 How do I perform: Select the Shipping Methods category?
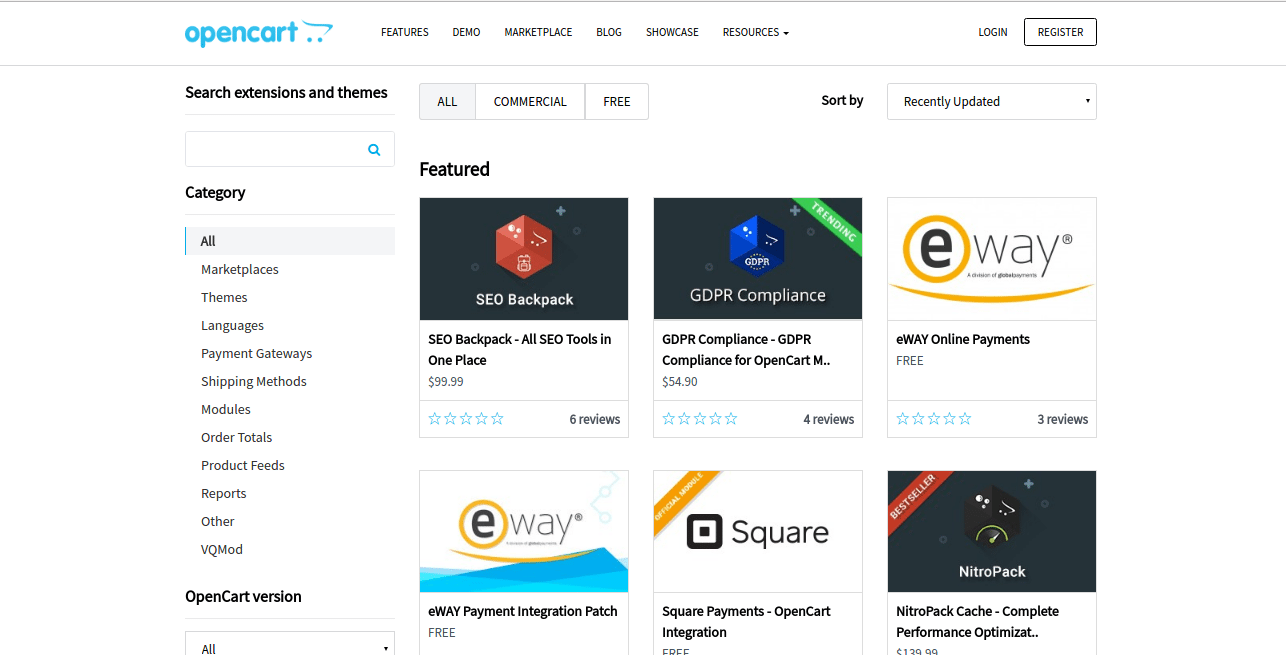(x=254, y=381)
